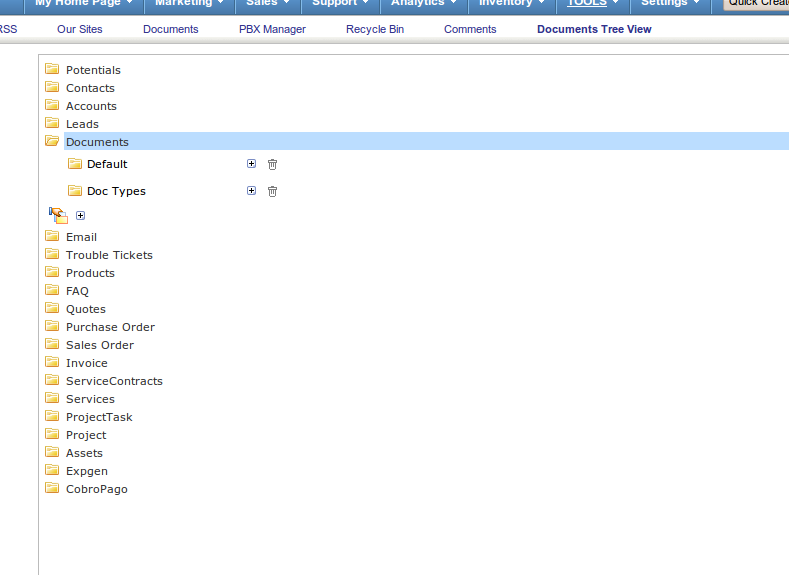Viewport: 789px width, 575px height.
Task: Delete the Default folder using trash icon
Action: (272, 164)
